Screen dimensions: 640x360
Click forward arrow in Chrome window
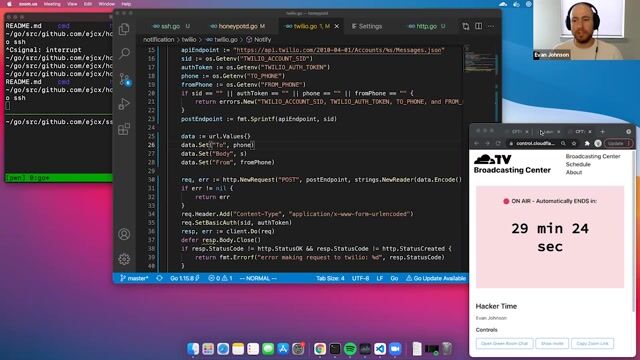click(x=487, y=143)
